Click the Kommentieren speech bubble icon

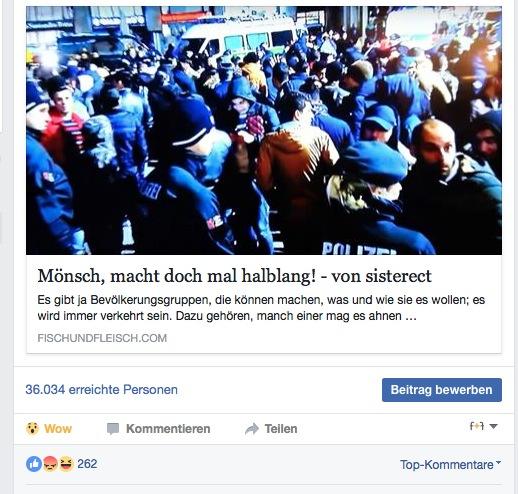click(x=113, y=429)
